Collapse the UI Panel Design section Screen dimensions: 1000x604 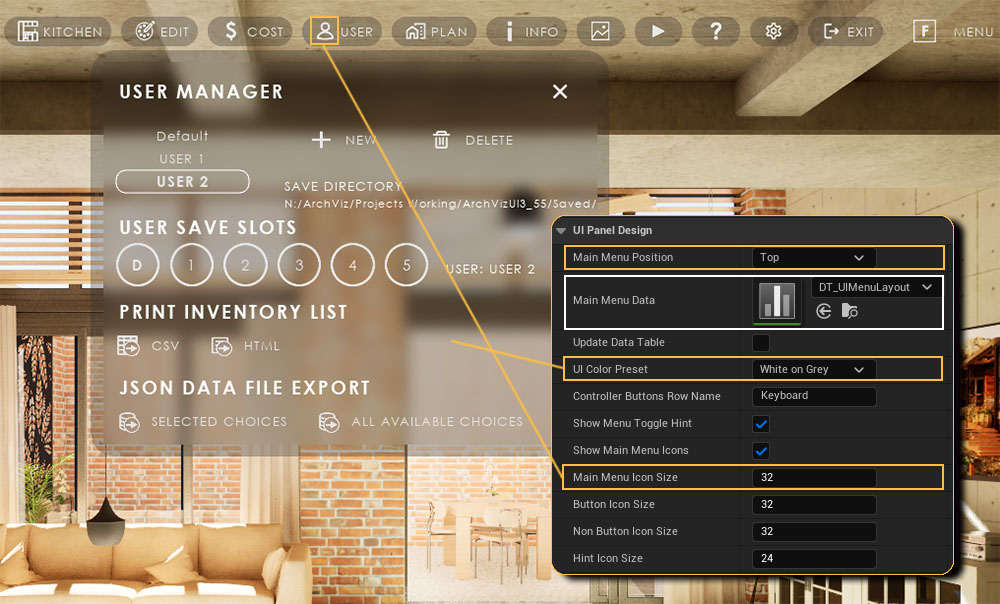pos(561,231)
